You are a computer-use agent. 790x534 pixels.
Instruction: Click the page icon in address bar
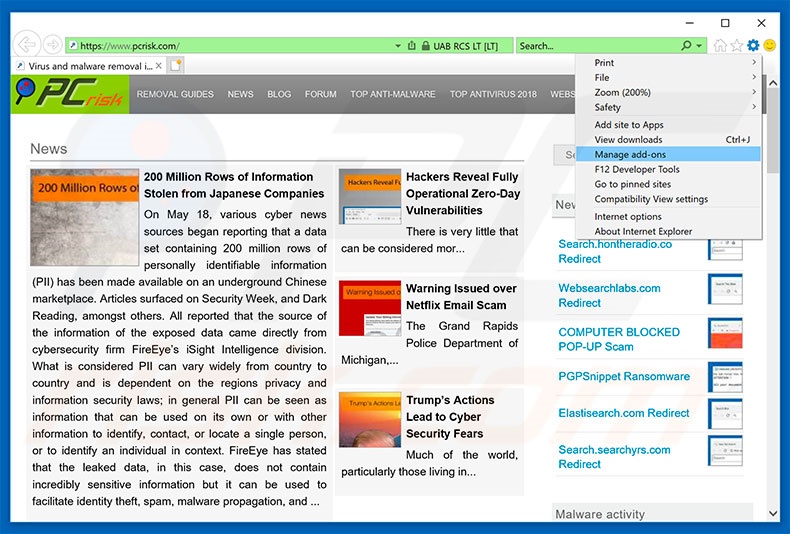coord(73,46)
